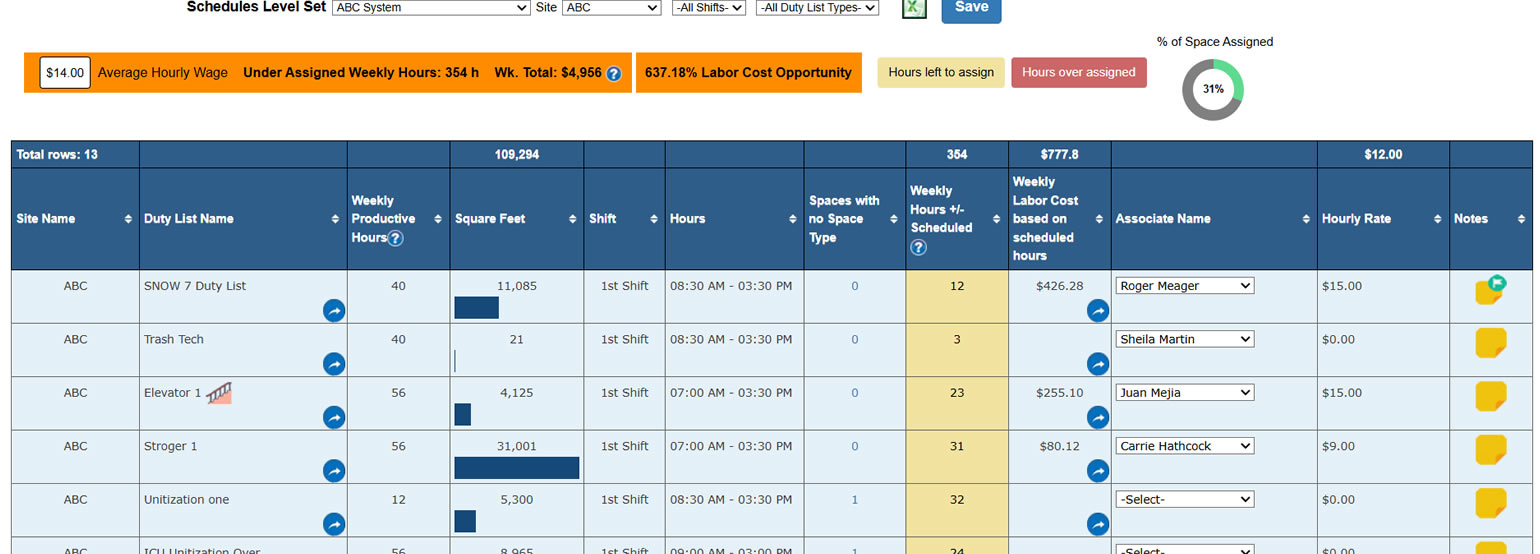
Task: Click the Excel export icon
Action: pyautogui.click(x=914, y=8)
